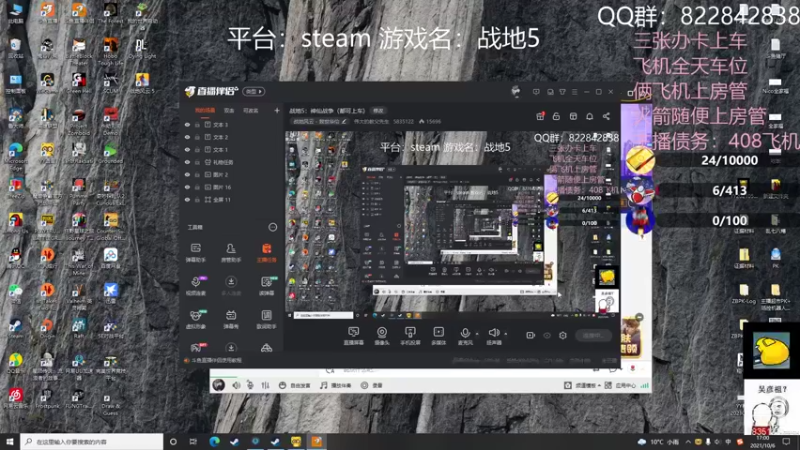Open the 房管助手 tool
Image resolution: width=800 pixels, height=450 pixels.
coord(231,252)
